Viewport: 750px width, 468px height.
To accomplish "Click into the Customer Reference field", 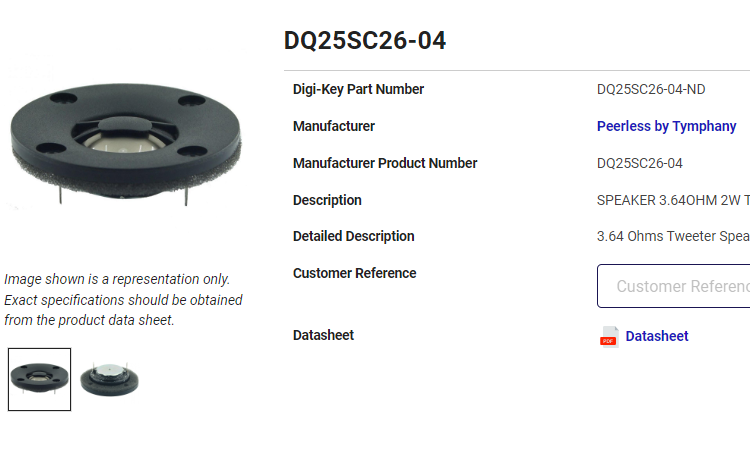I will pos(673,286).
